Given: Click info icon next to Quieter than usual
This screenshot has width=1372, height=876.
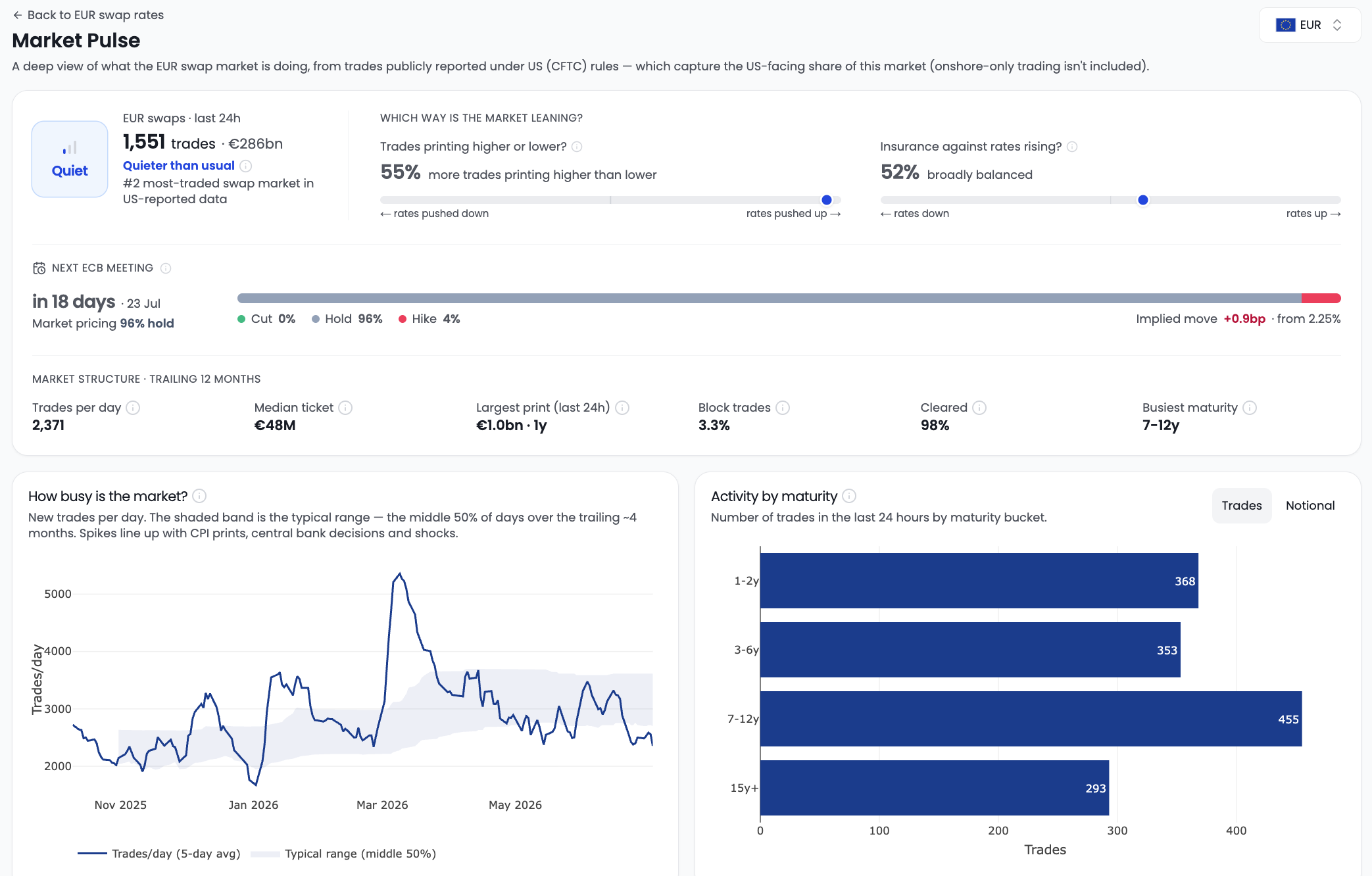Looking at the screenshot, I should pos(246,166).
